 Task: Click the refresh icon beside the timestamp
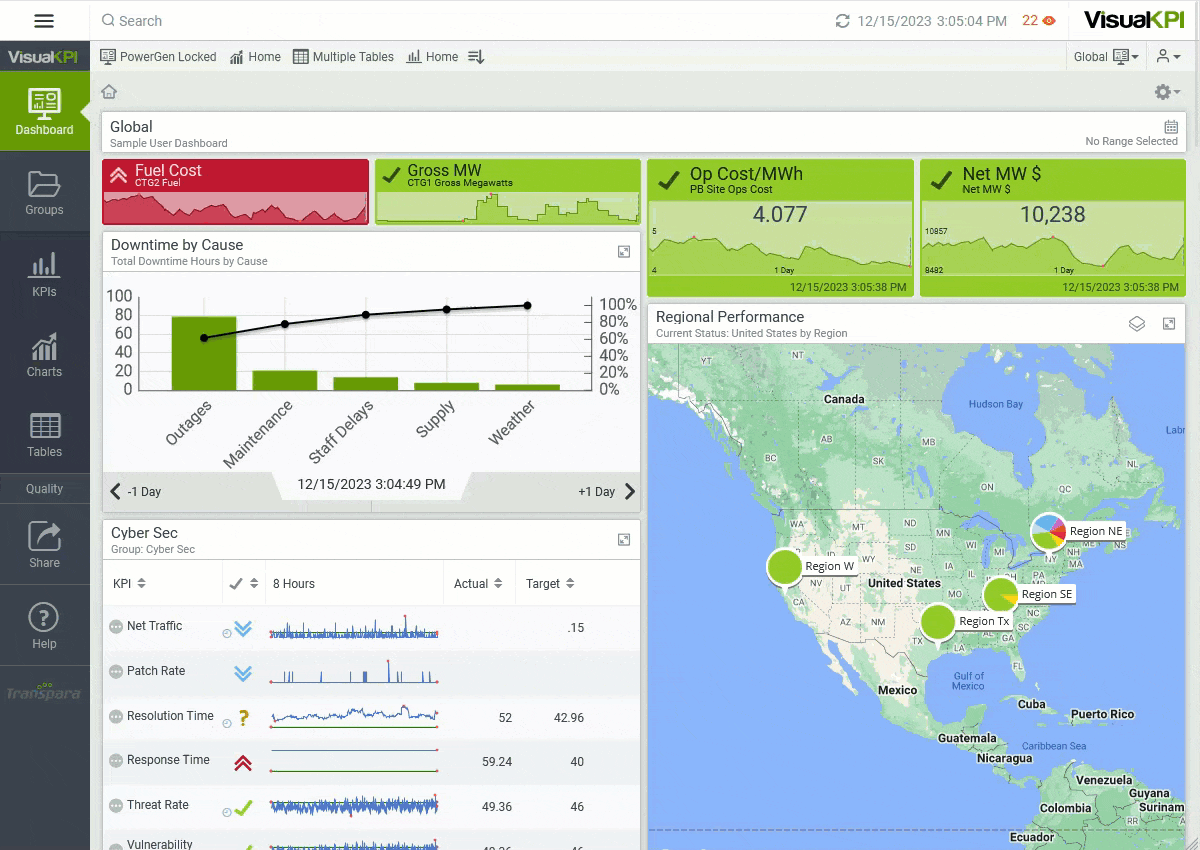(842, 21)
